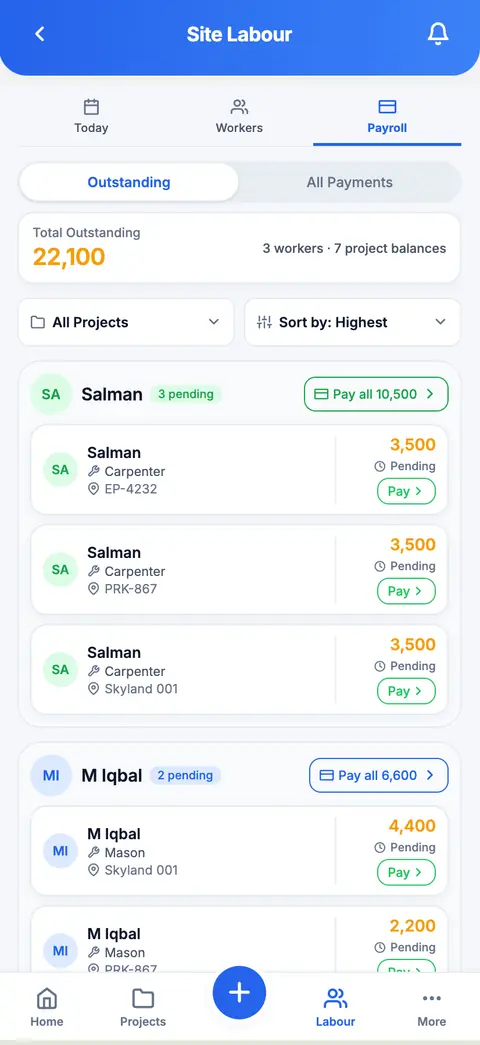Tap the blue plus add button
This screenshot has width=480, height=1045.
239,992
